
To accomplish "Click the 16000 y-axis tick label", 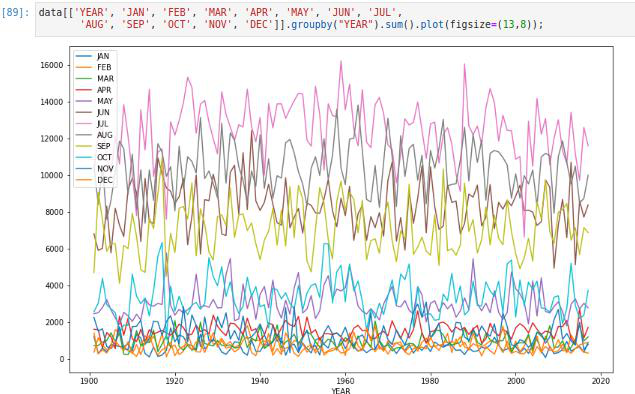I will 52,65.
